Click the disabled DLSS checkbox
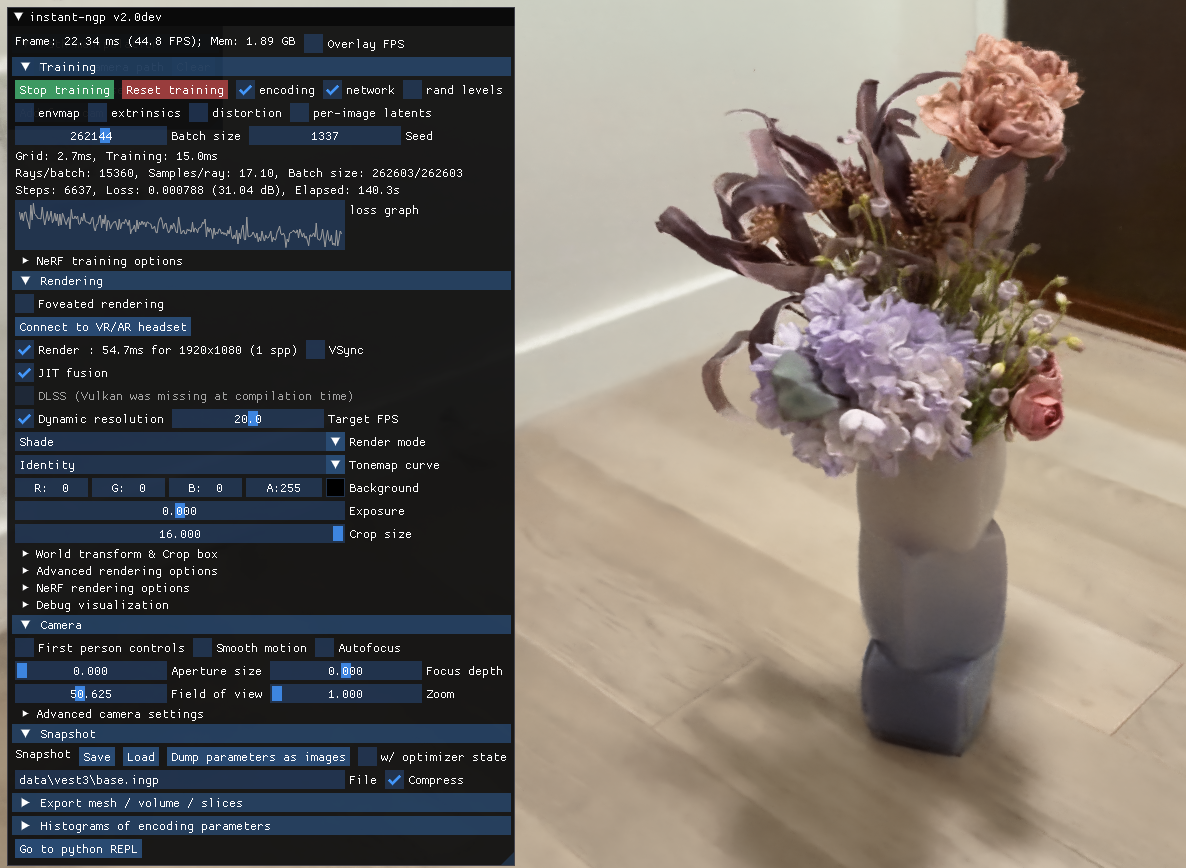Screen dimensions: 1186x868 (x=24, y=396)
